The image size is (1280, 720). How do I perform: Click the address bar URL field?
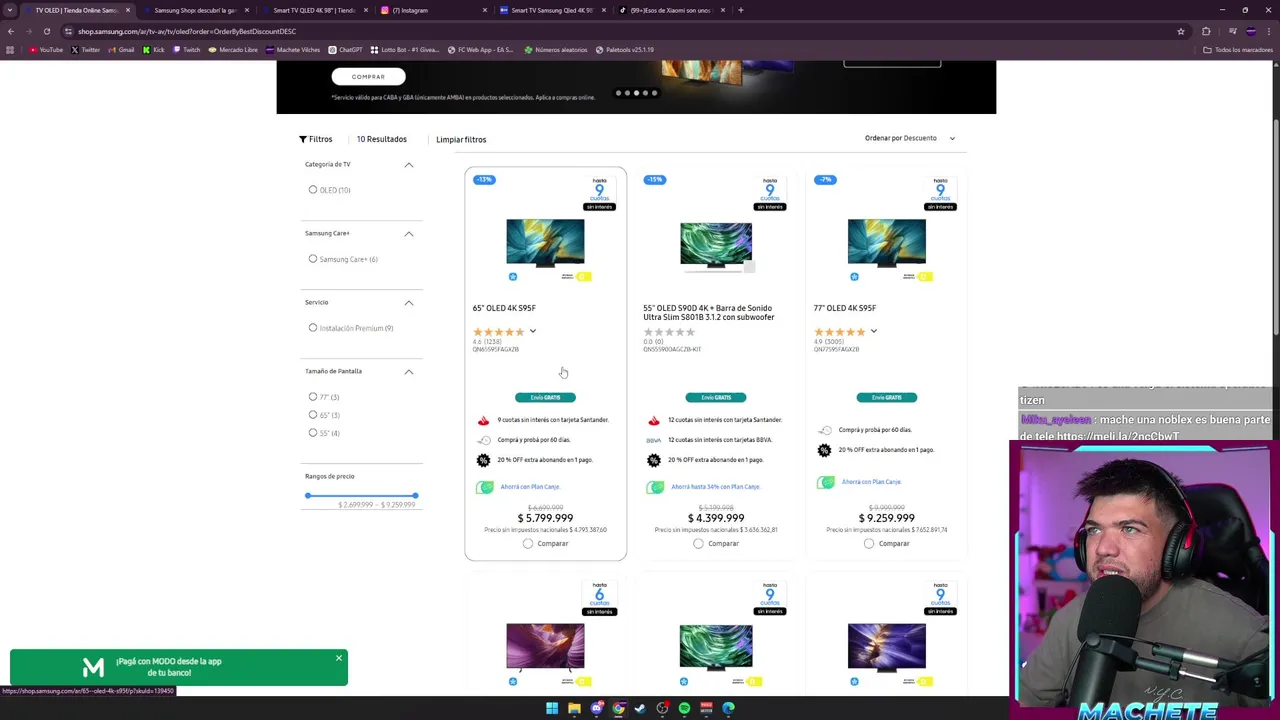pyautogui.click(x=620, y=31)
